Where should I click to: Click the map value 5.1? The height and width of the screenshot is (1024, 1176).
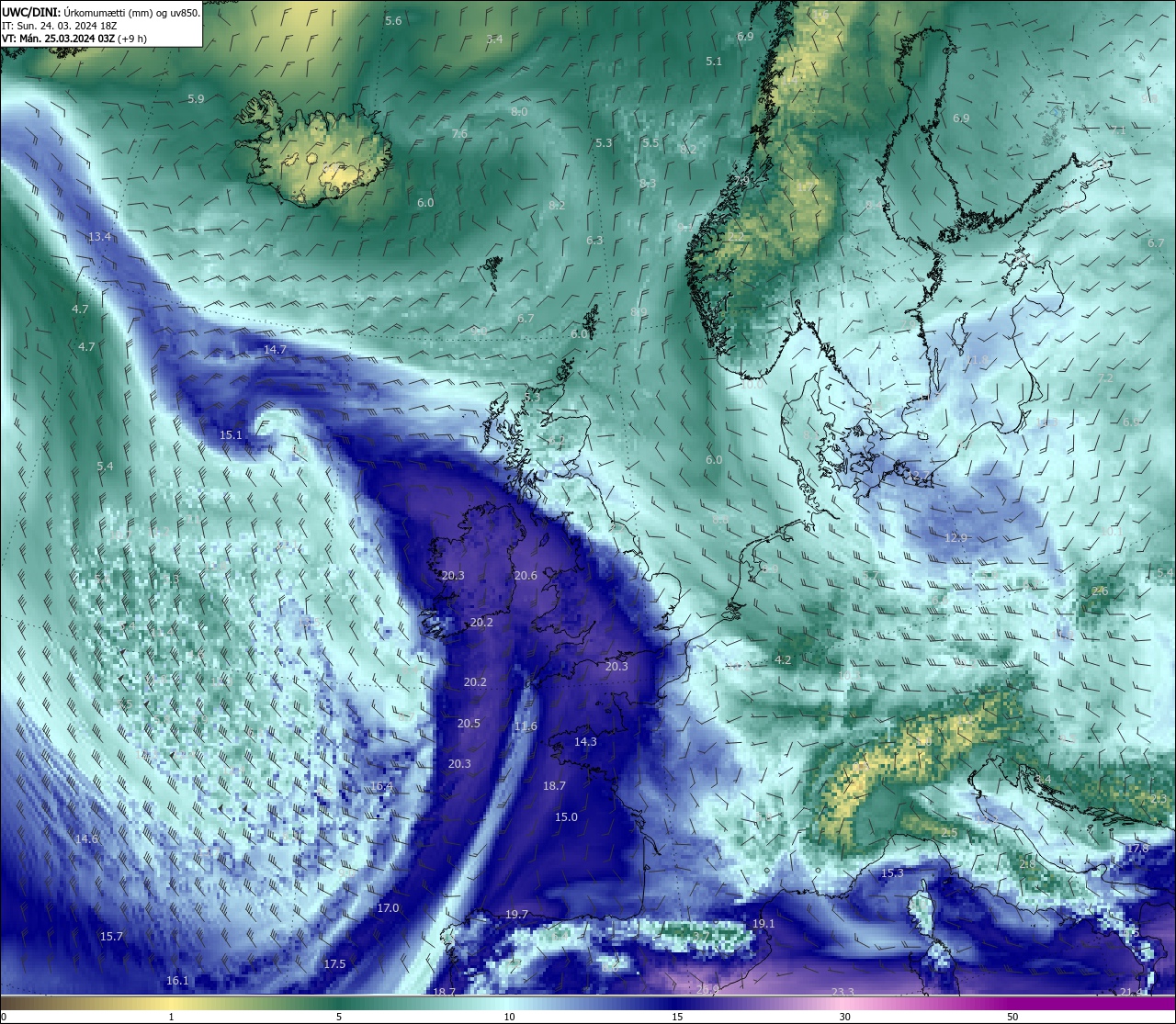tap(714, 61)
